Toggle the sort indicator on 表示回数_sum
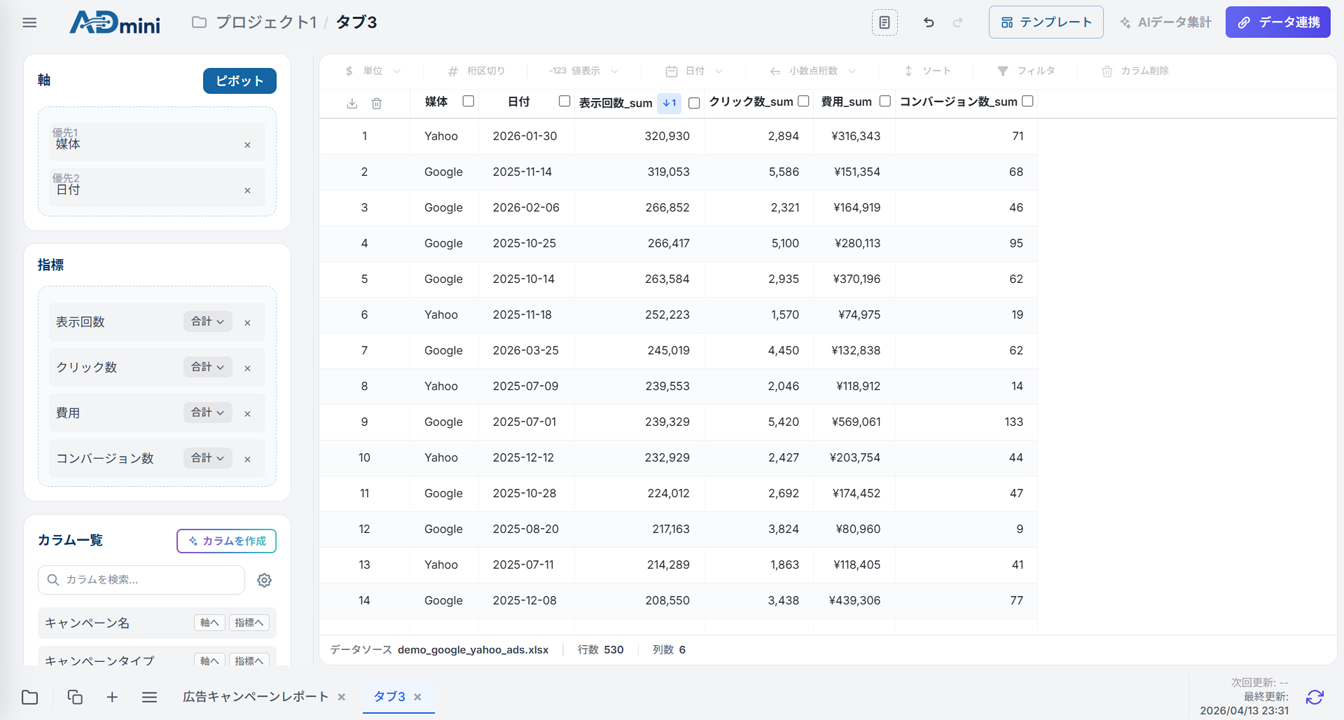1344x720 pixels. tap(670, 102)
